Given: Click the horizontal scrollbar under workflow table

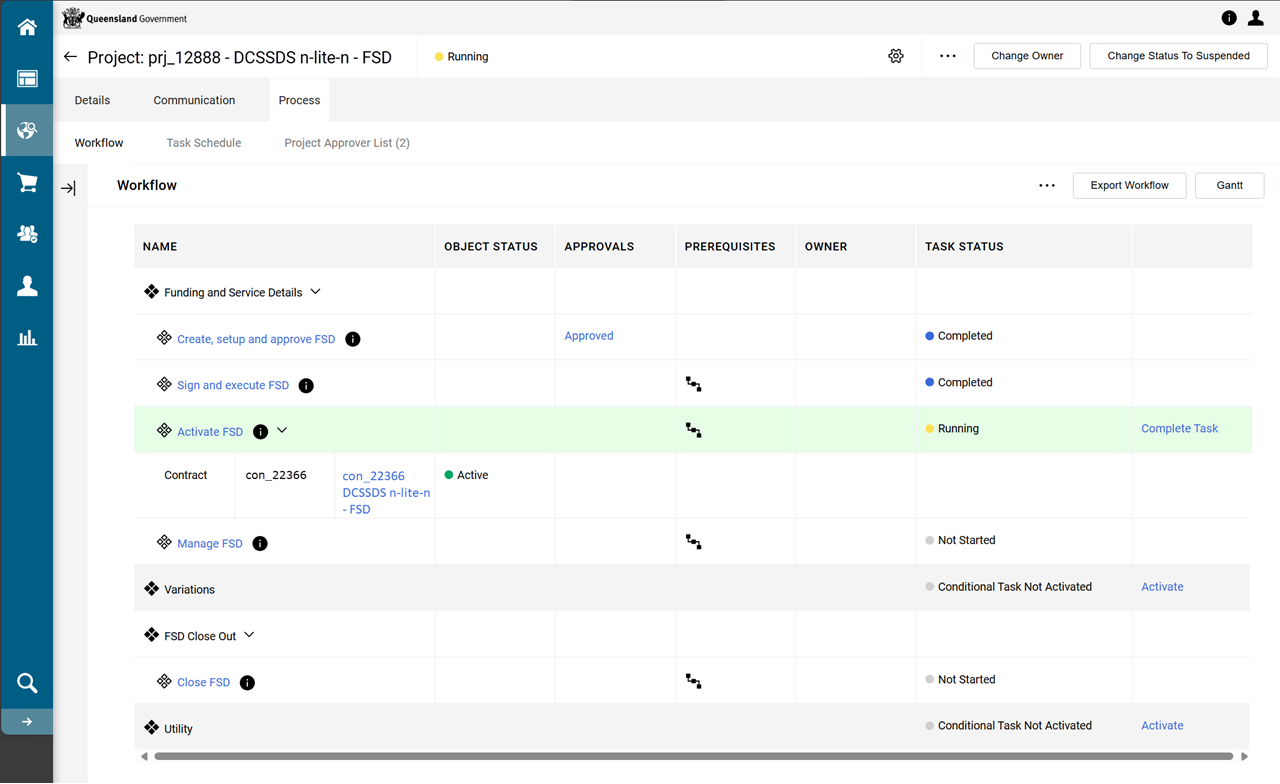Looking at the screenshot, I should point(690,756).
